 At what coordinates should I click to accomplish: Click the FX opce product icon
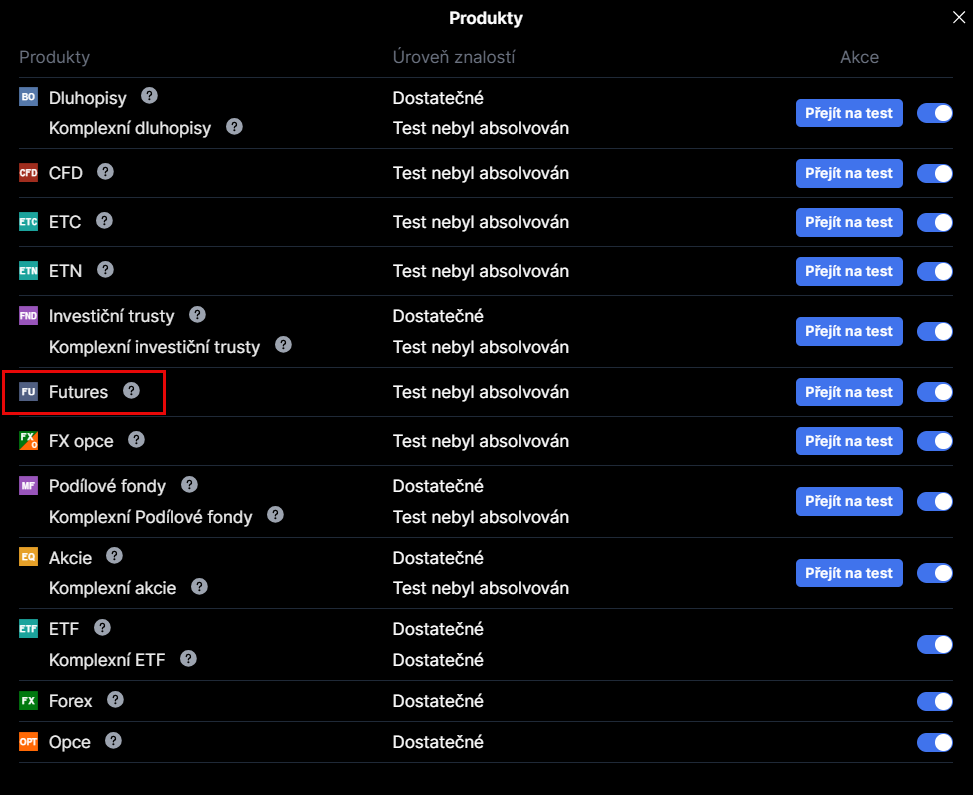[x=28, y=441]
